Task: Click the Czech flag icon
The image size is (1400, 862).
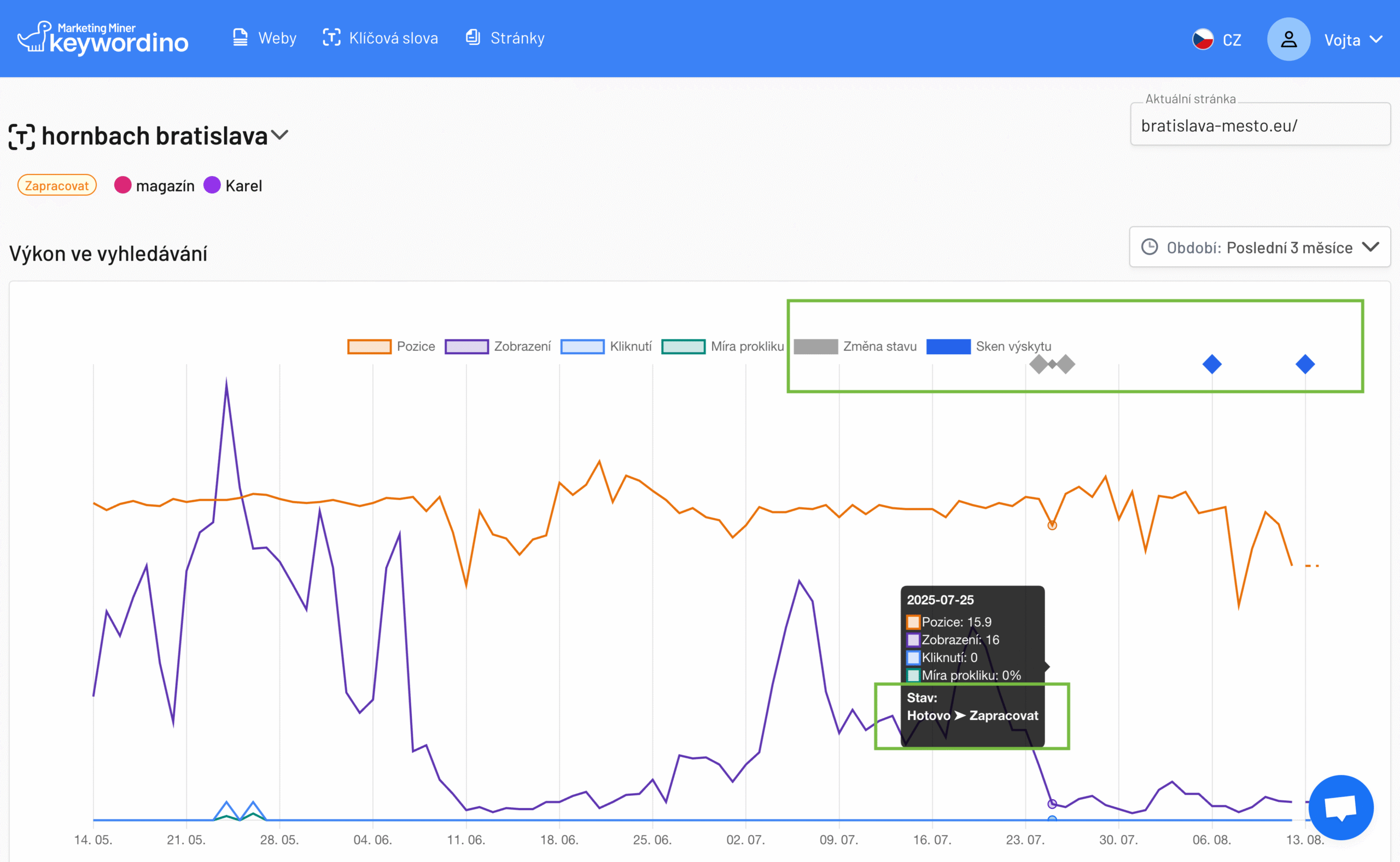Action: [x=1203, y=39]
